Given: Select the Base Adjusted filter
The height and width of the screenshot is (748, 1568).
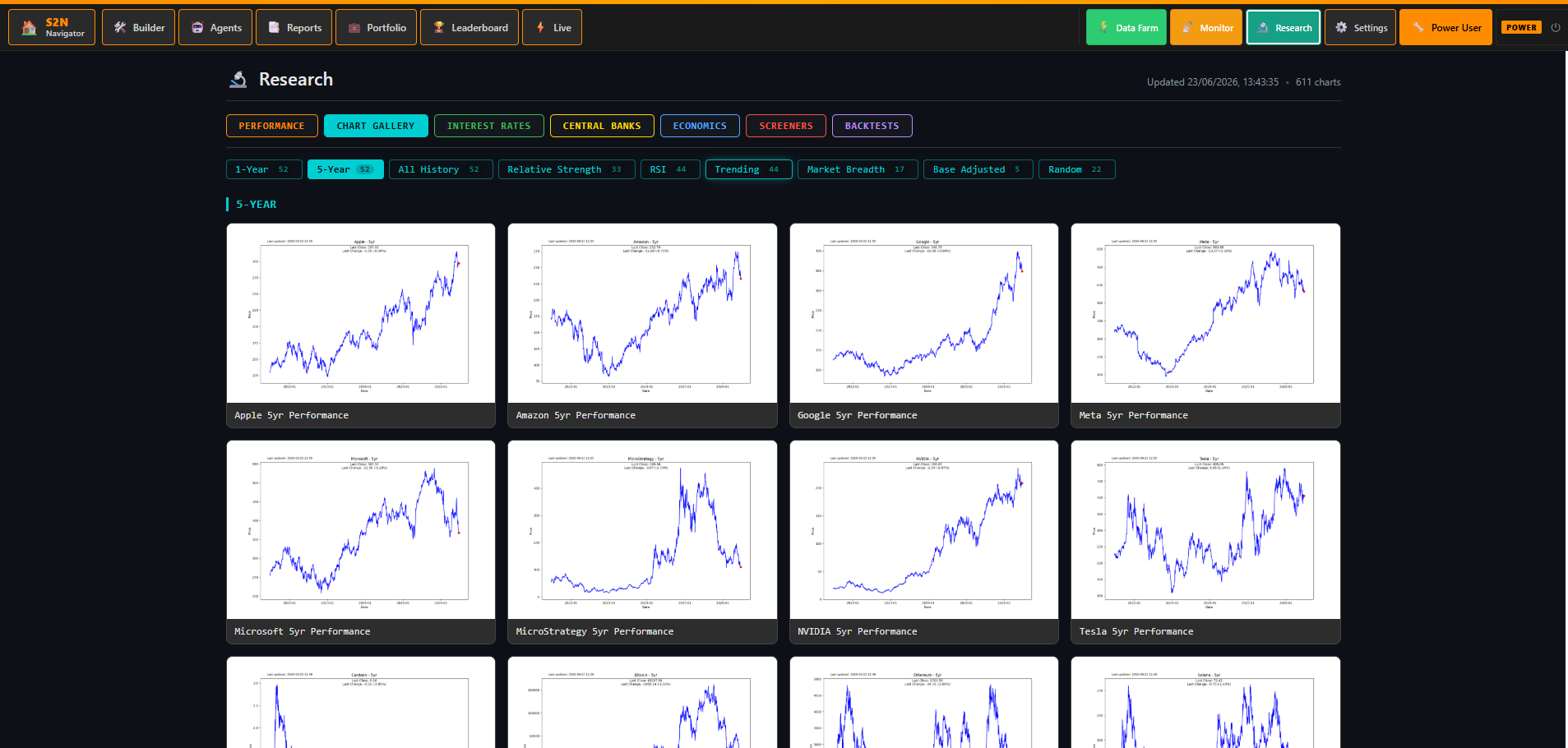Looking at the screenshot, I should tap(978, 169).
